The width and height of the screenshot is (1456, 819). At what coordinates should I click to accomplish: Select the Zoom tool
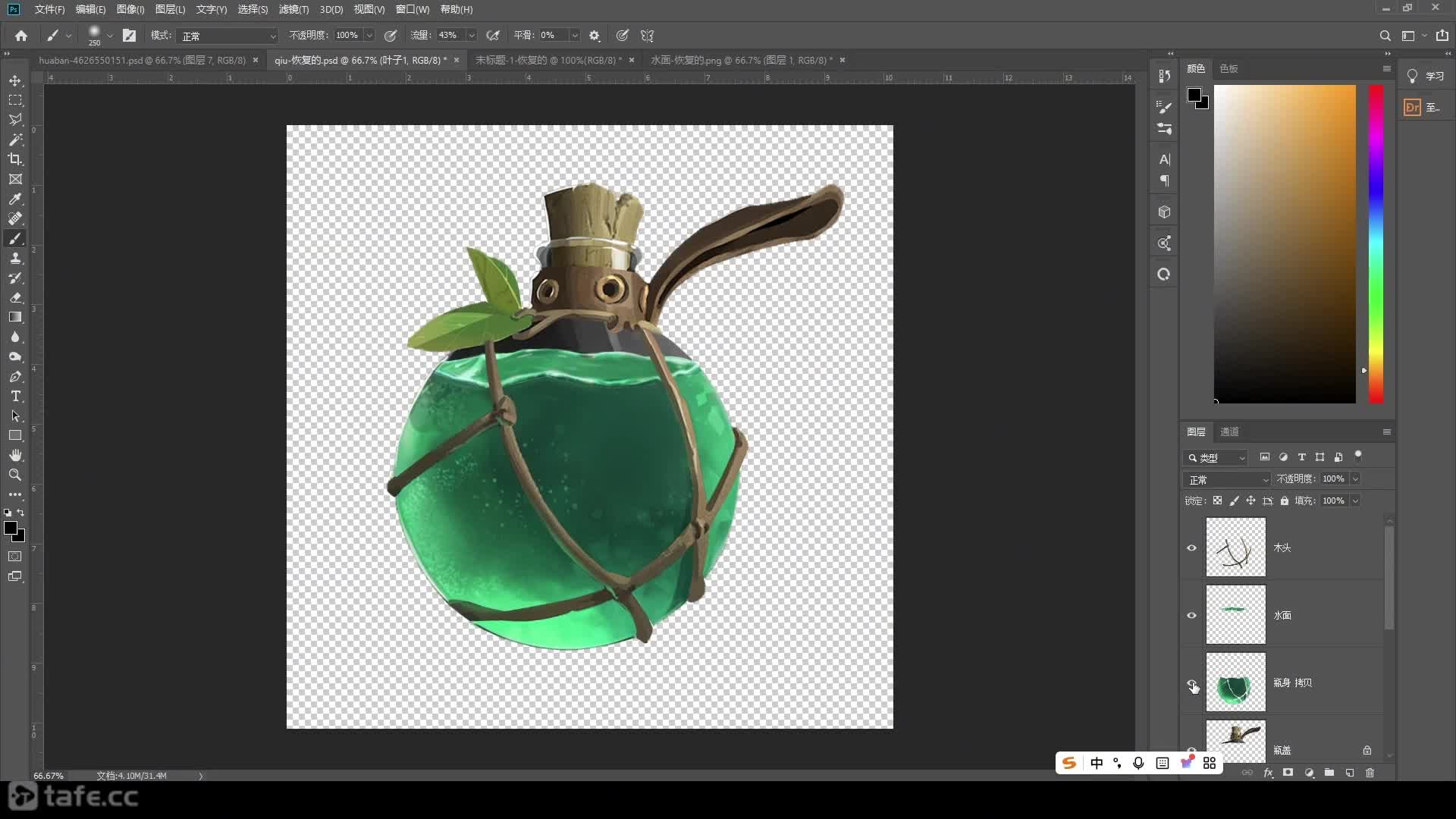click(15, 475)
